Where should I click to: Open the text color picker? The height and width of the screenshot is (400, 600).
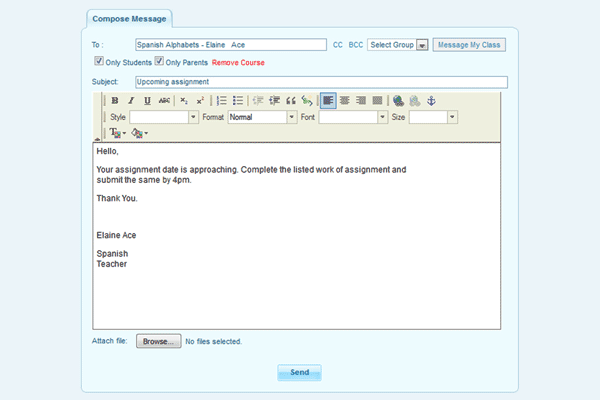click(116, 133)
